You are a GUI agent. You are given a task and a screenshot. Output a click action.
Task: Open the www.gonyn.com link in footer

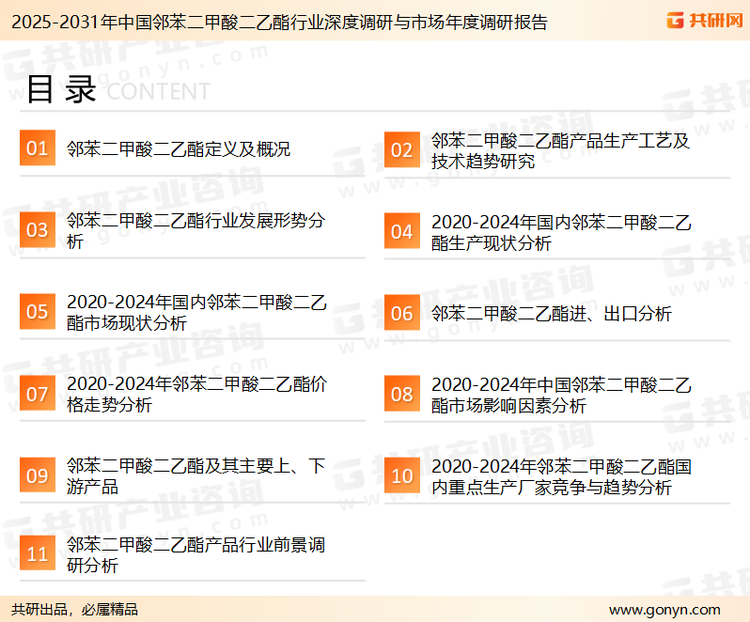coord(664,610)
